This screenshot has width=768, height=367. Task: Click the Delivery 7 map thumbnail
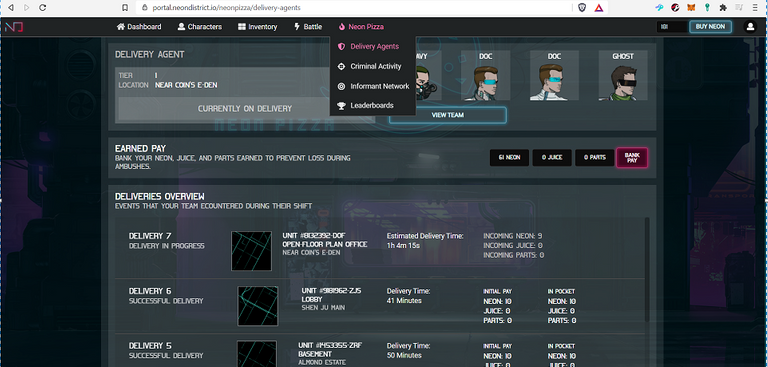[x=251, y=251]
